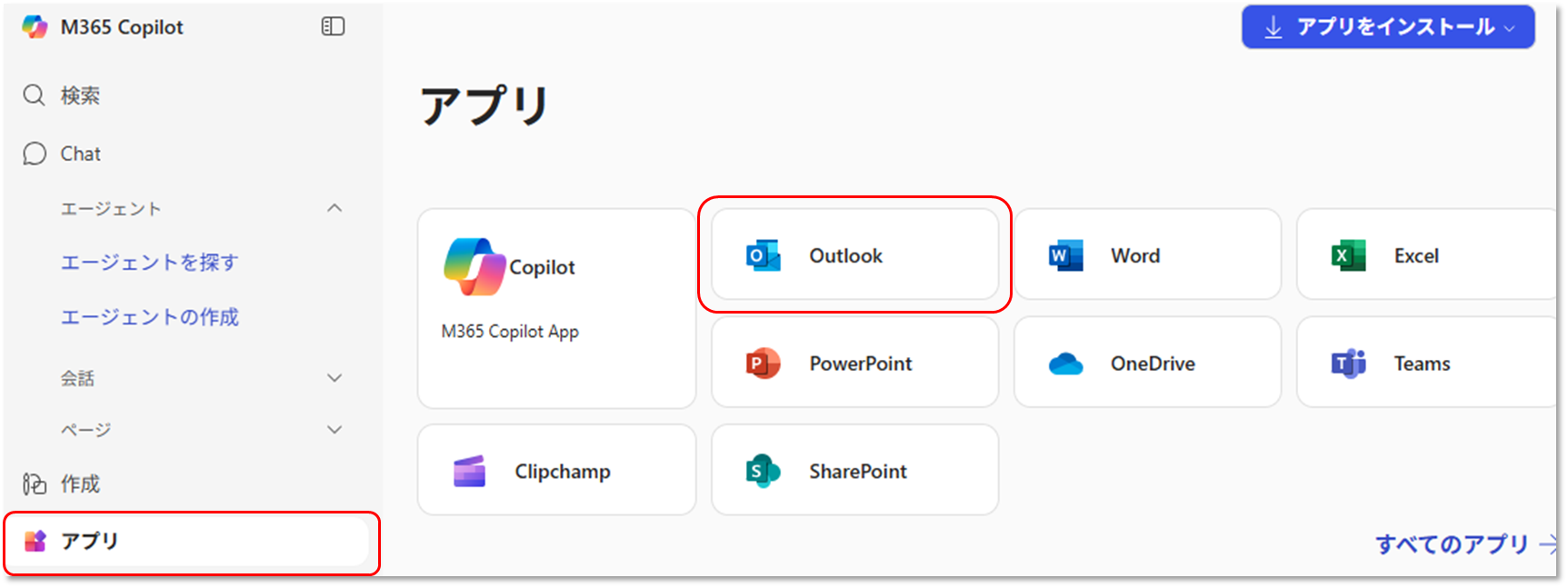
Task: Click the エージェント section label
Action: (111, 209)
